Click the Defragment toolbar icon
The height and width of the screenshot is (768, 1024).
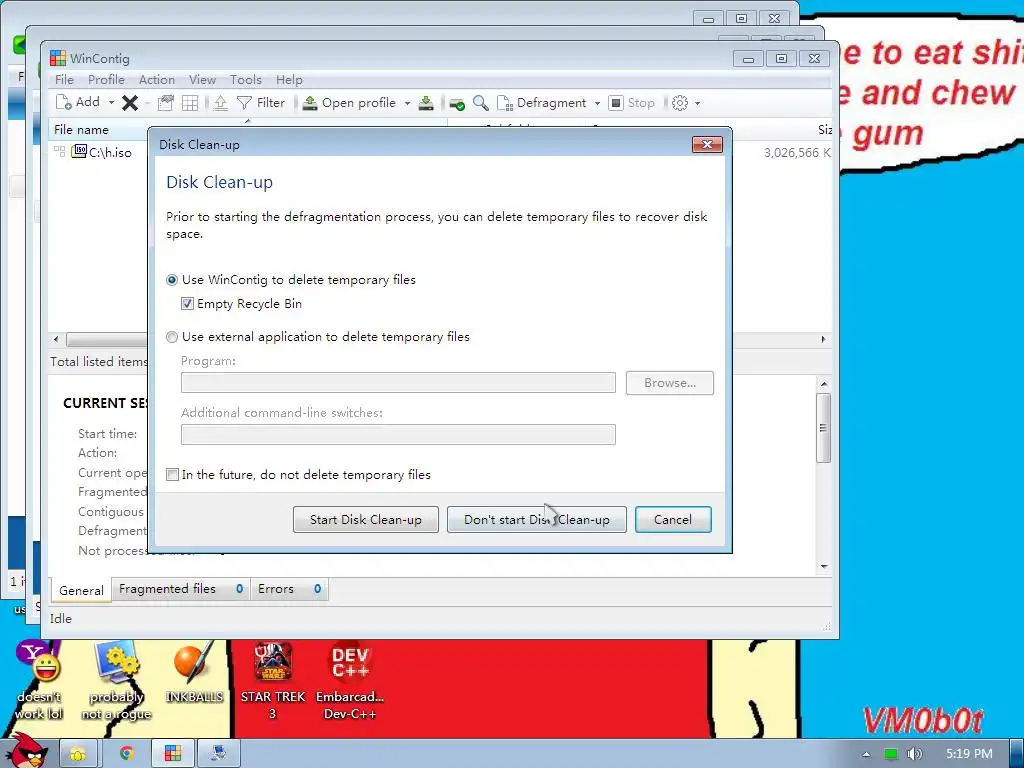(x=505, y=103)
